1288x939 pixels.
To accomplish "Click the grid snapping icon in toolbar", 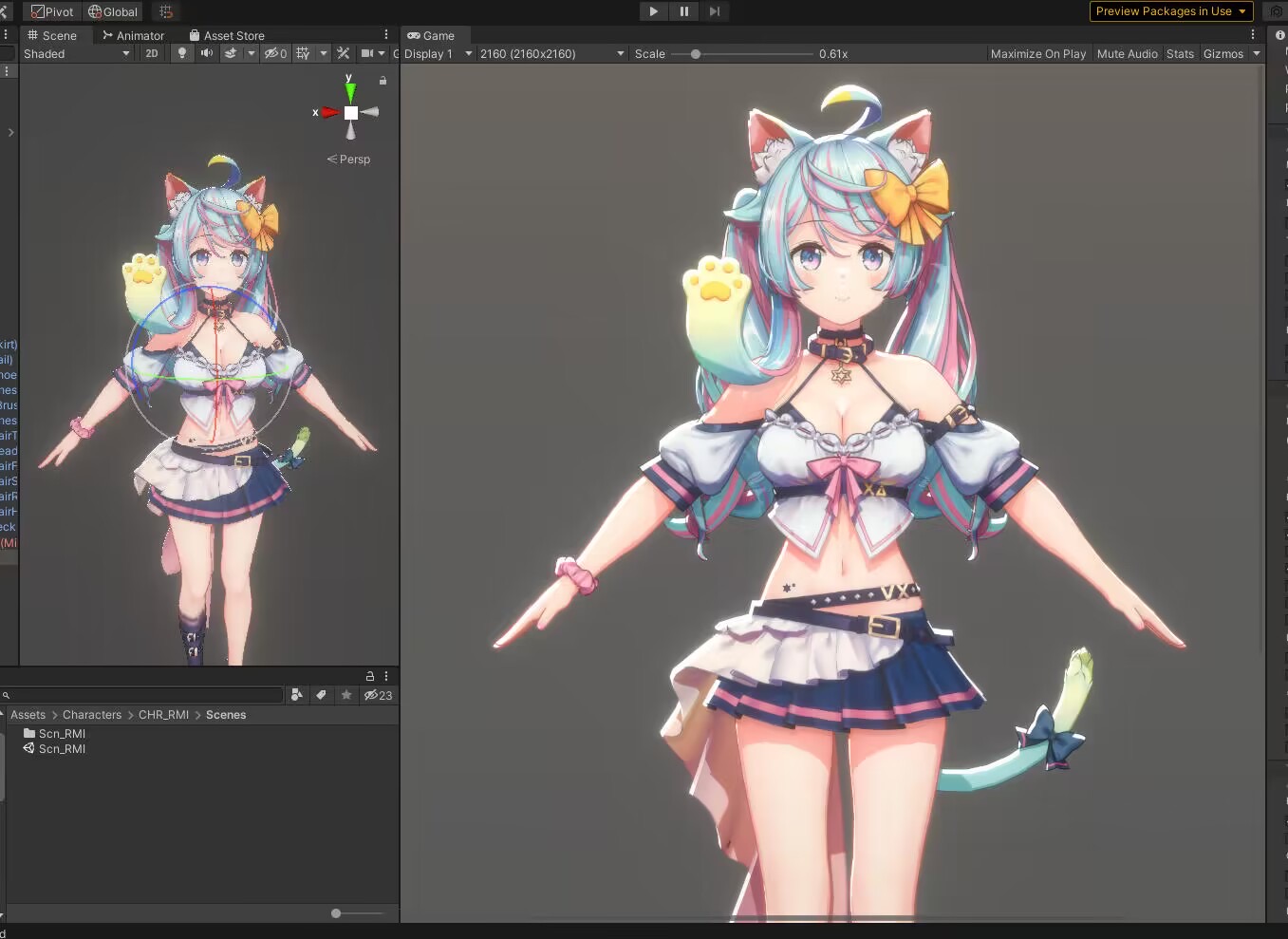I will pyautogui.click(x=166, y=11).
